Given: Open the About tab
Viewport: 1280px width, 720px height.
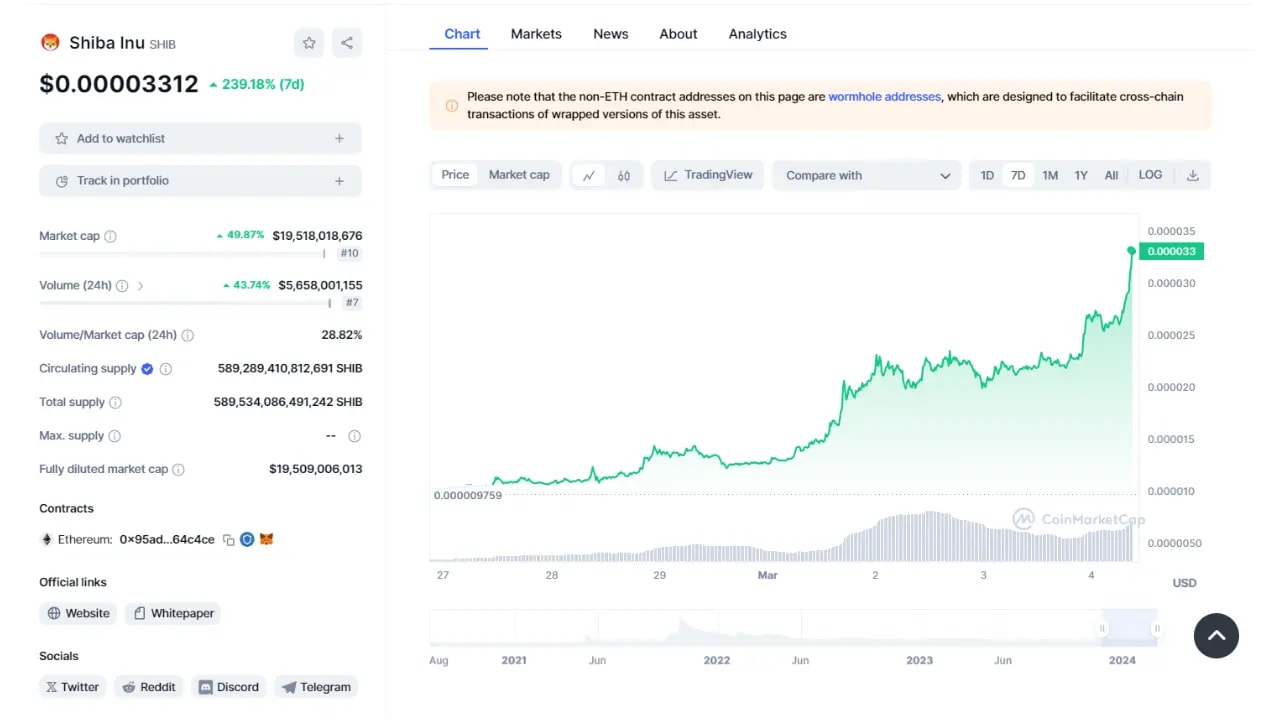Looking at the screenshot, I should coord(678,34).
